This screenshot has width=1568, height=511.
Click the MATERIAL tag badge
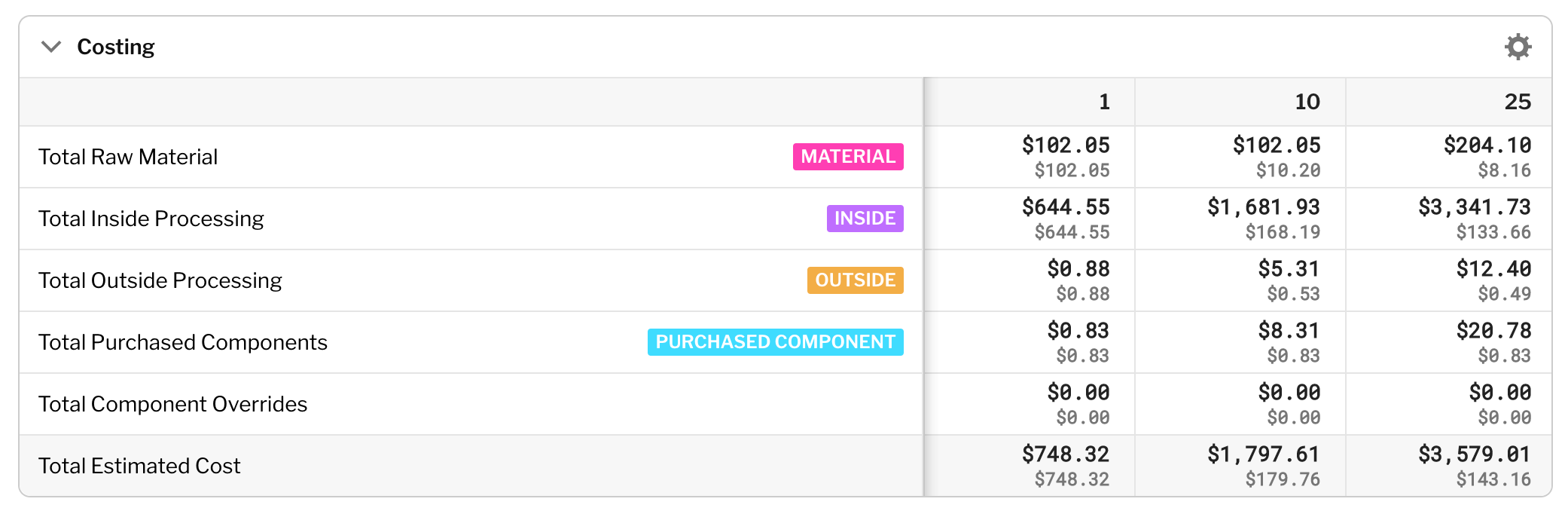847,157
